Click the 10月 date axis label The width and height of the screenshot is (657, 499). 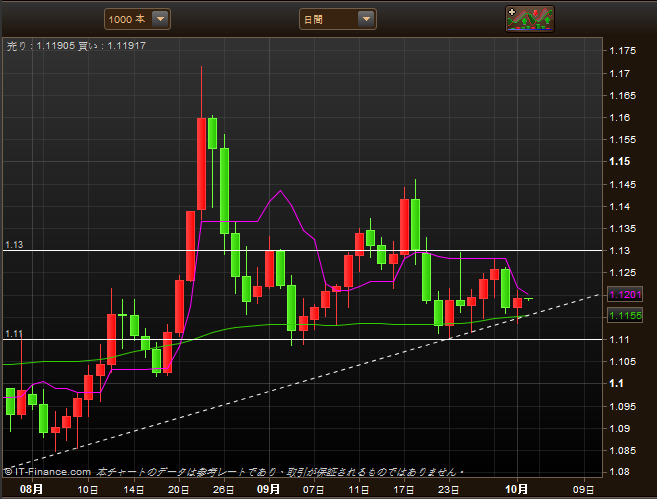click(516, 489)
